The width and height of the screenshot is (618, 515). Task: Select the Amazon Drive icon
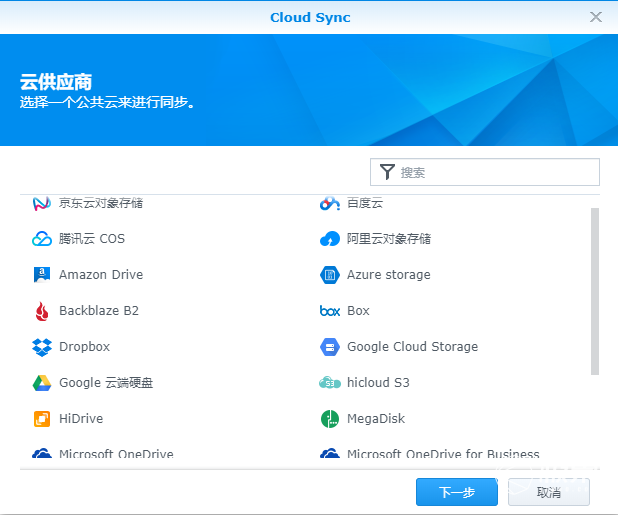[x=42, y=275]
